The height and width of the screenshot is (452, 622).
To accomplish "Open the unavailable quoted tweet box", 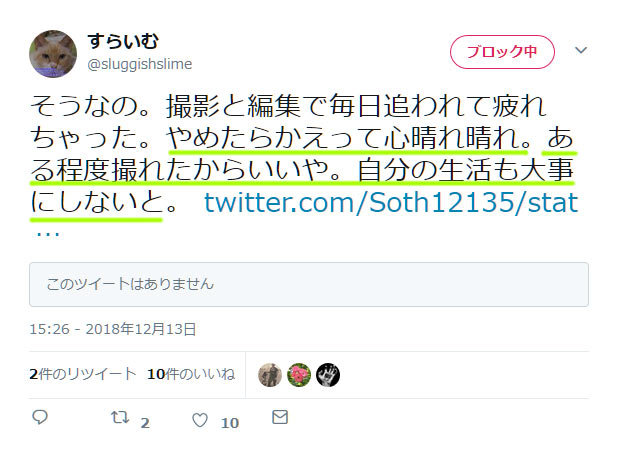I will coord(309,284).
